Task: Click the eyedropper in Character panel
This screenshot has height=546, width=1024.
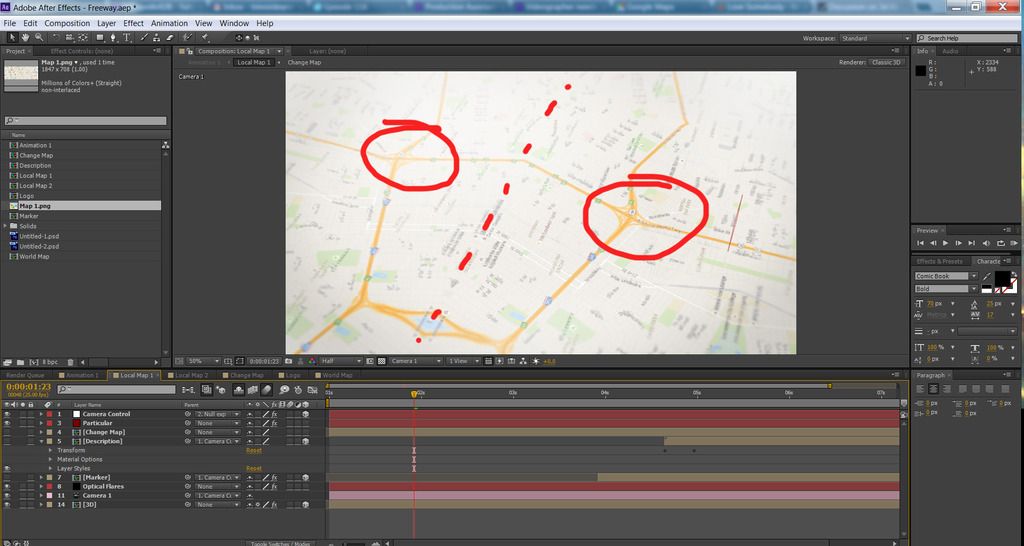Action: (x=986, y=276)
